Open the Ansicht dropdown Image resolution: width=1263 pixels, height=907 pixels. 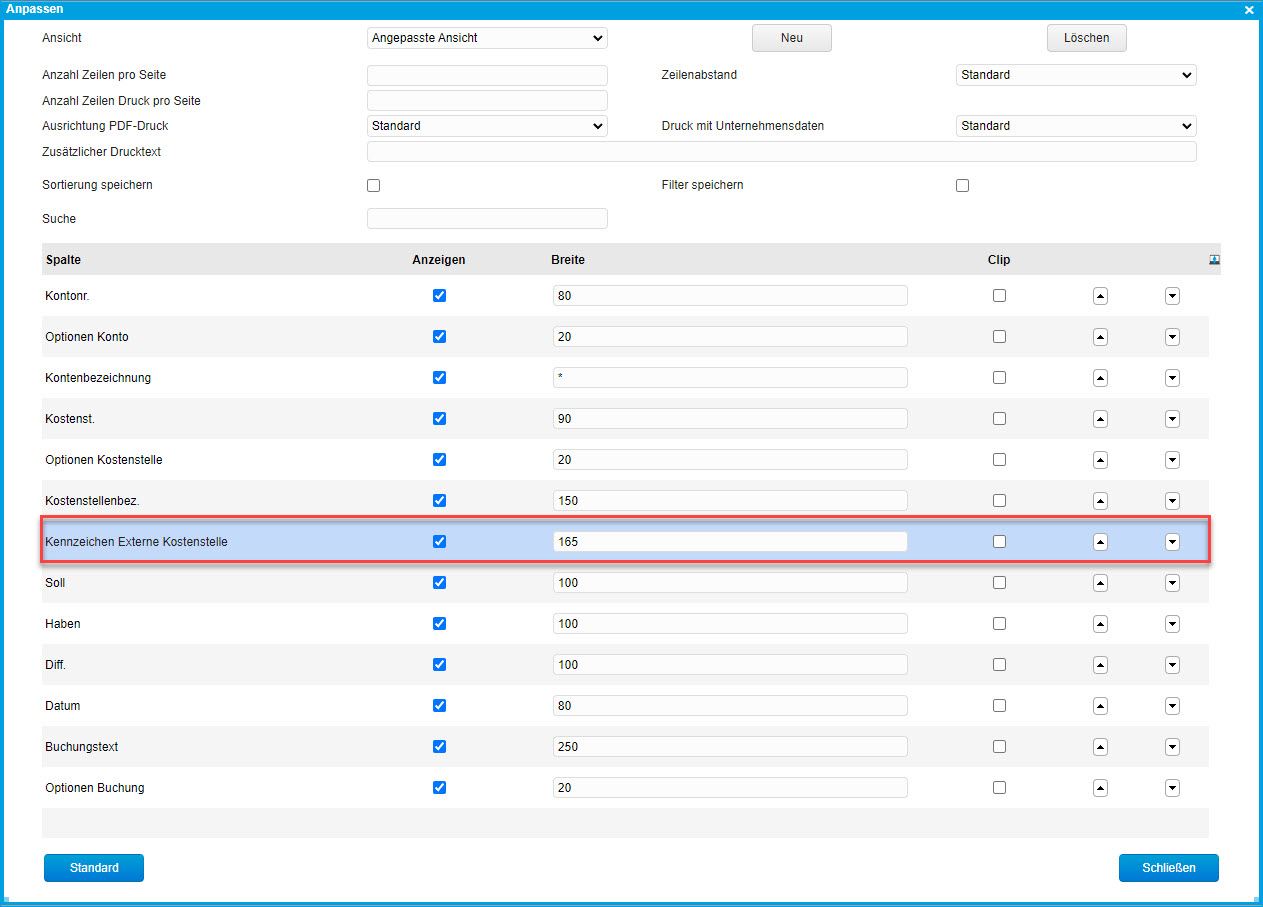pyautogui.click(x=487, y=38)
